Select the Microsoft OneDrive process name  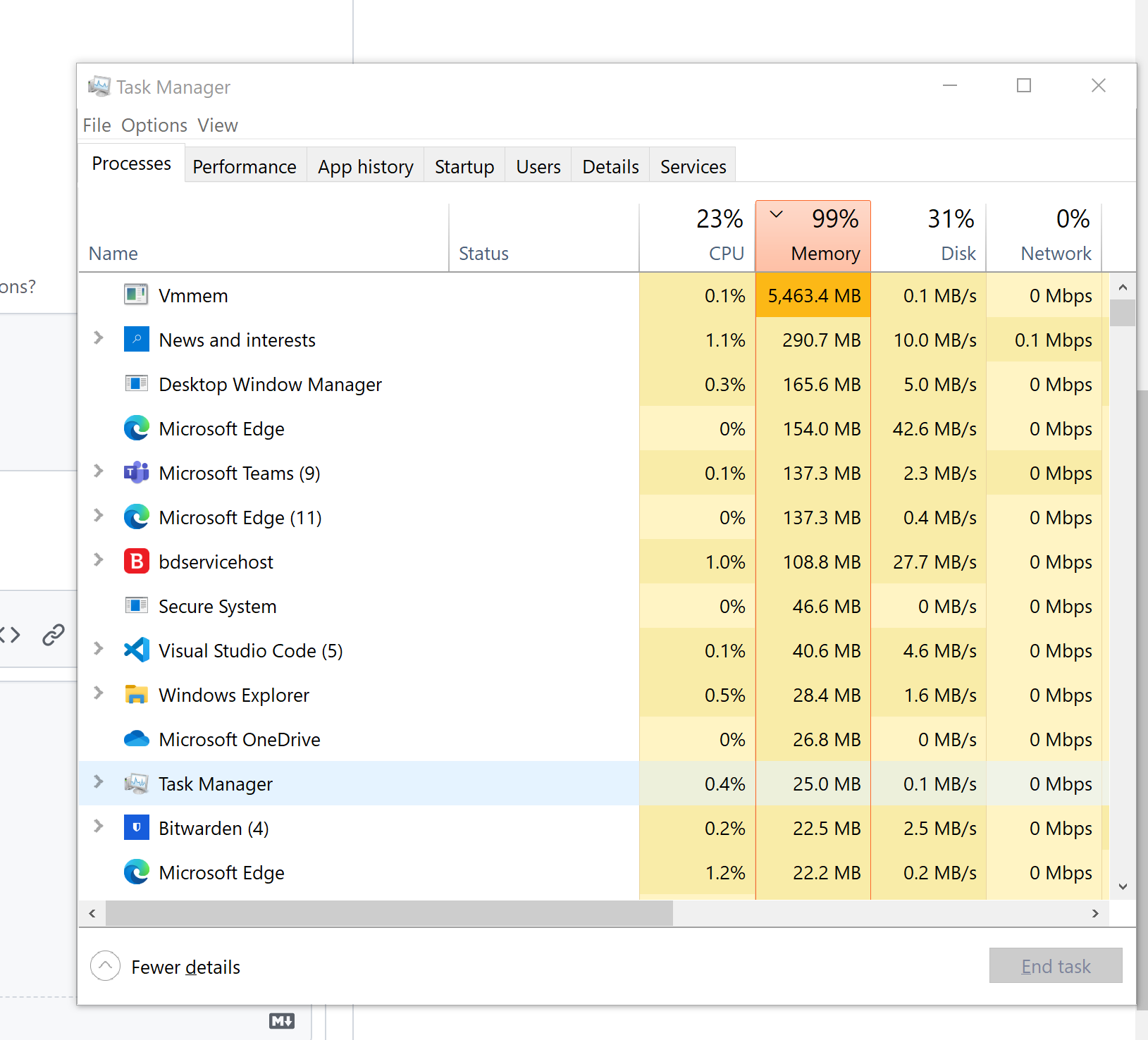(x=240, y=740)
